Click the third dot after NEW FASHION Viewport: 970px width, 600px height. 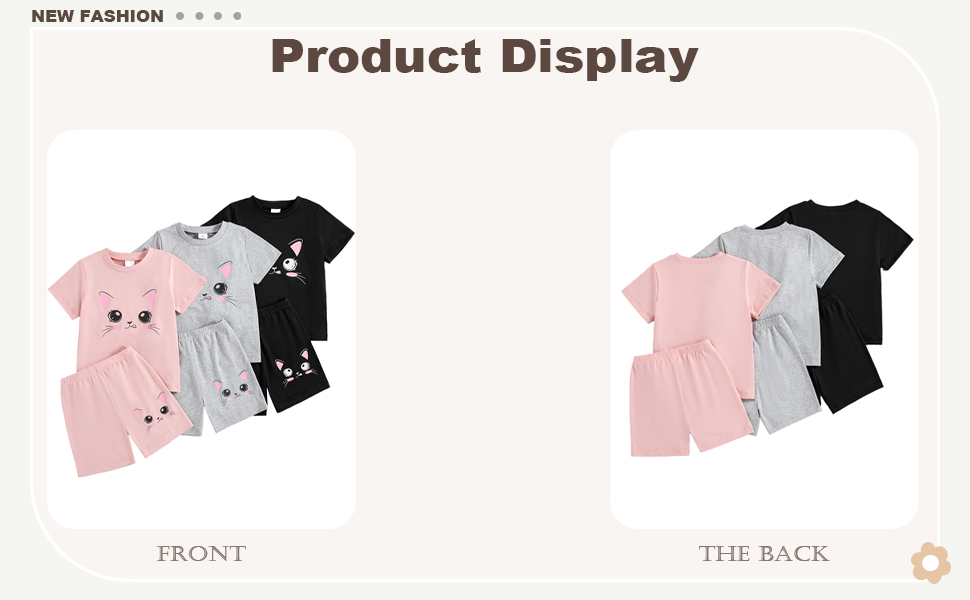click(218, 16)
